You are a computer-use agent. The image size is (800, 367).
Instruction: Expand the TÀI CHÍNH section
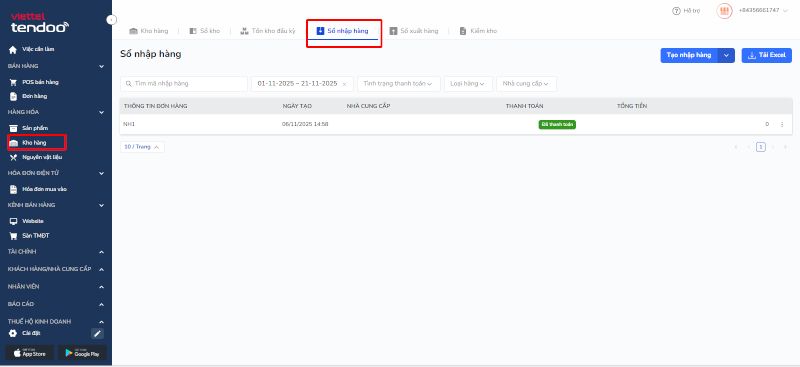[x=102, y=252]
